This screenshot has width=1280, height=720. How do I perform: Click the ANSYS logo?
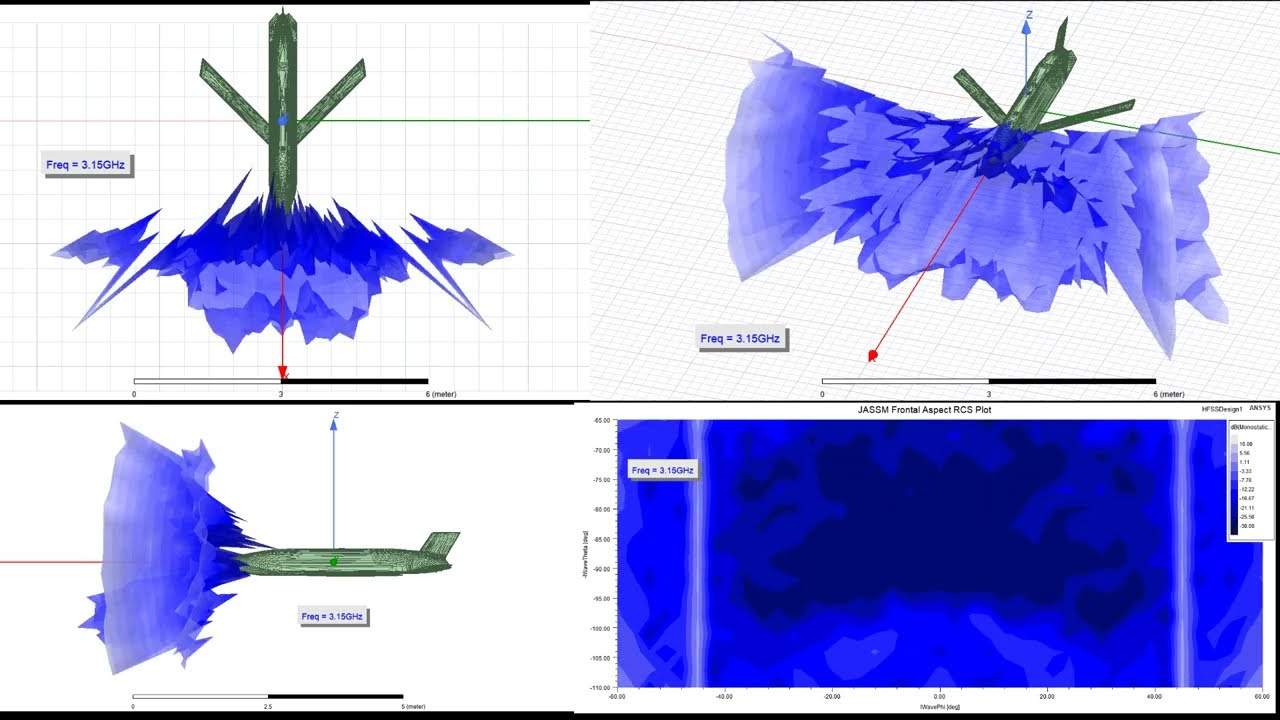coord(1260,408)
